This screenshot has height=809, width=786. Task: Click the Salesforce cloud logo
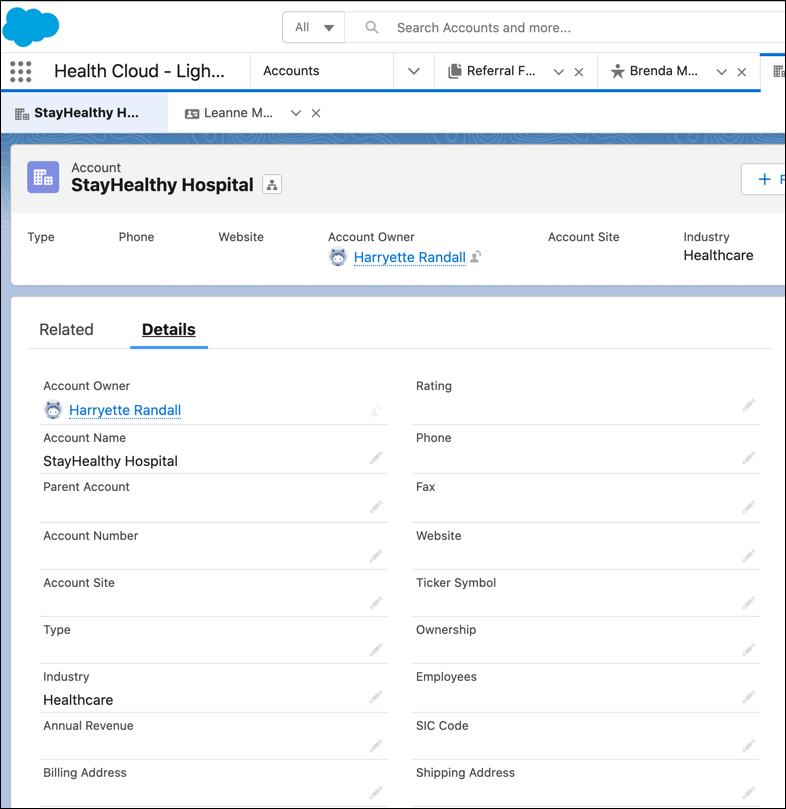click(31, 27)
